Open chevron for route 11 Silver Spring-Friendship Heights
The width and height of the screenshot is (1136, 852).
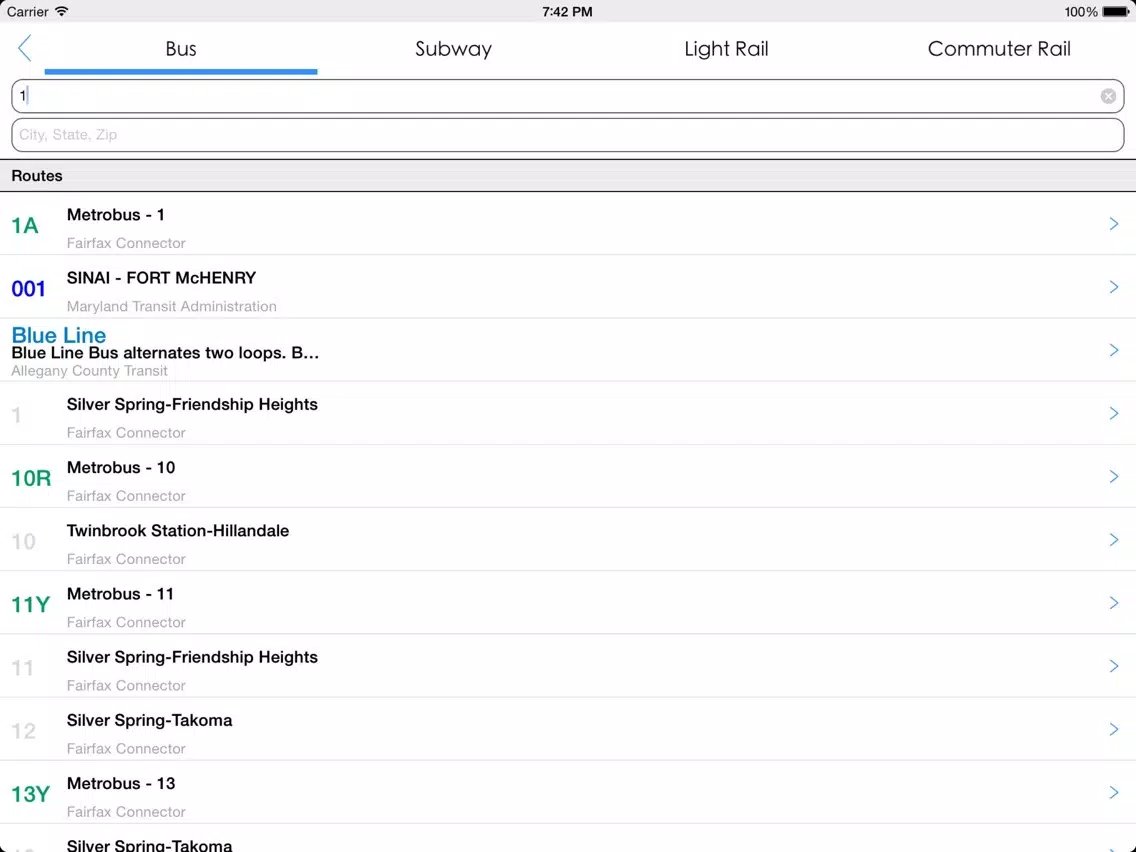point(1114,666)
